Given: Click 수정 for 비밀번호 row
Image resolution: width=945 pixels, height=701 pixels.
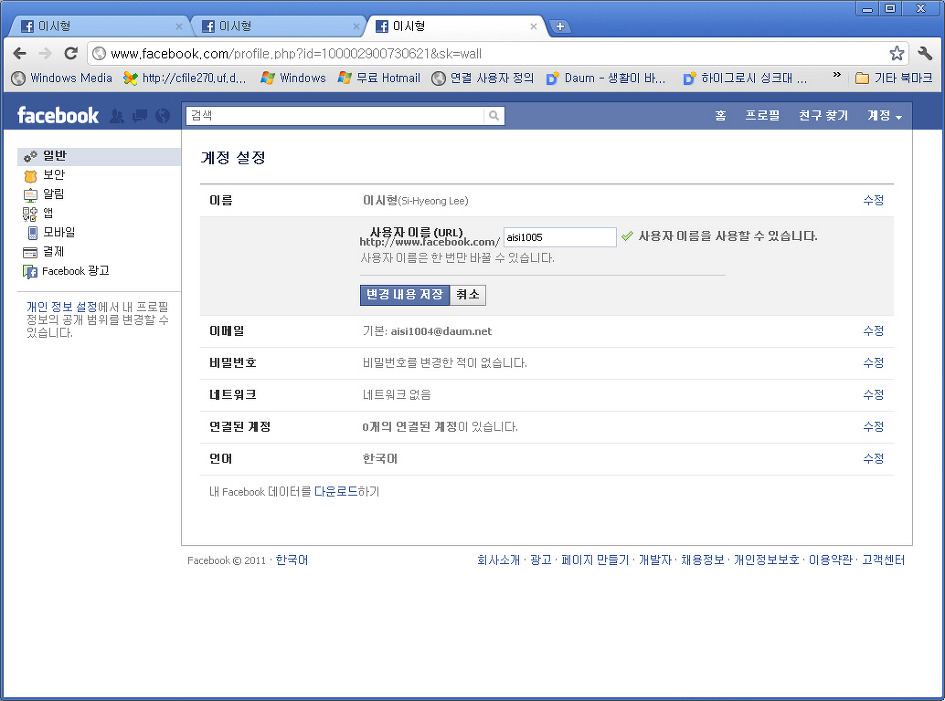Looking at the screenshot, I should point(874,363).
